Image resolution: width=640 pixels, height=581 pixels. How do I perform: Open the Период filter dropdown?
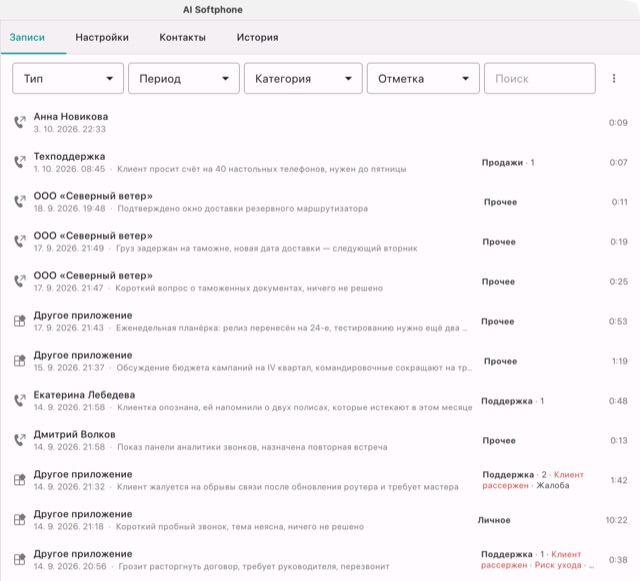tap(184, 78)
